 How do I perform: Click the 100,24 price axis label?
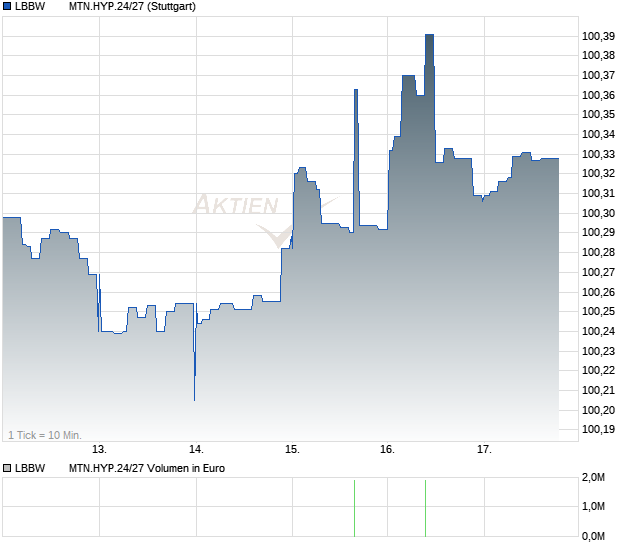[x=598, y=331]
